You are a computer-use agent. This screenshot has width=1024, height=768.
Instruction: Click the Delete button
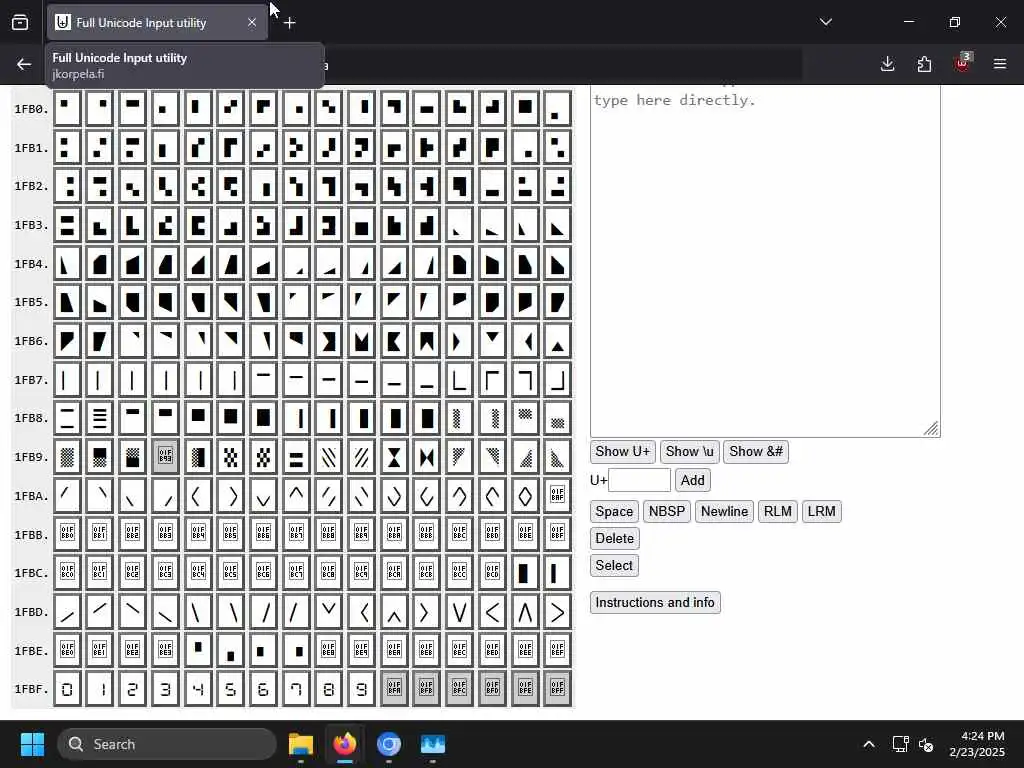coord(615,539)
